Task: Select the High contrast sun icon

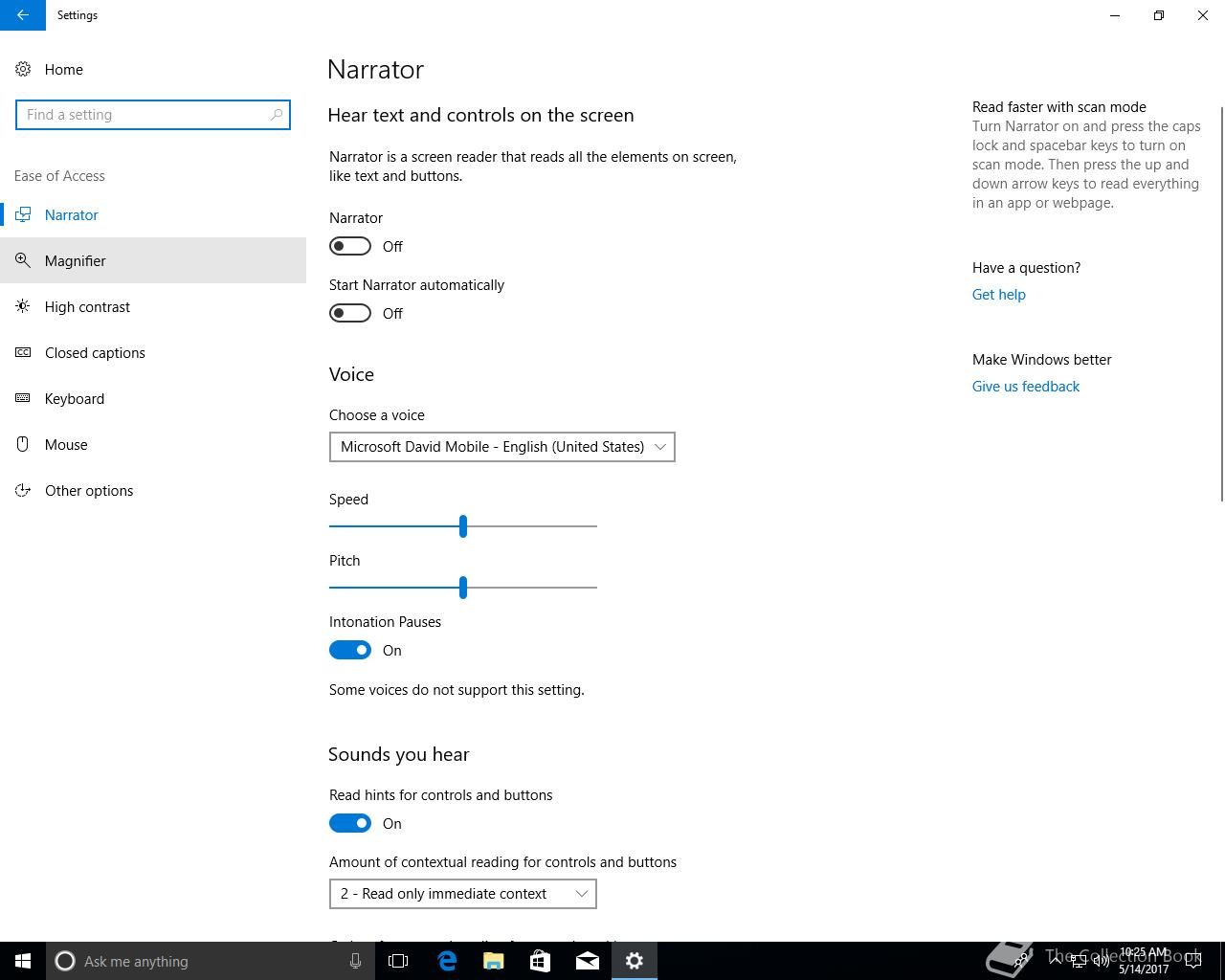Action: [23, 306]
